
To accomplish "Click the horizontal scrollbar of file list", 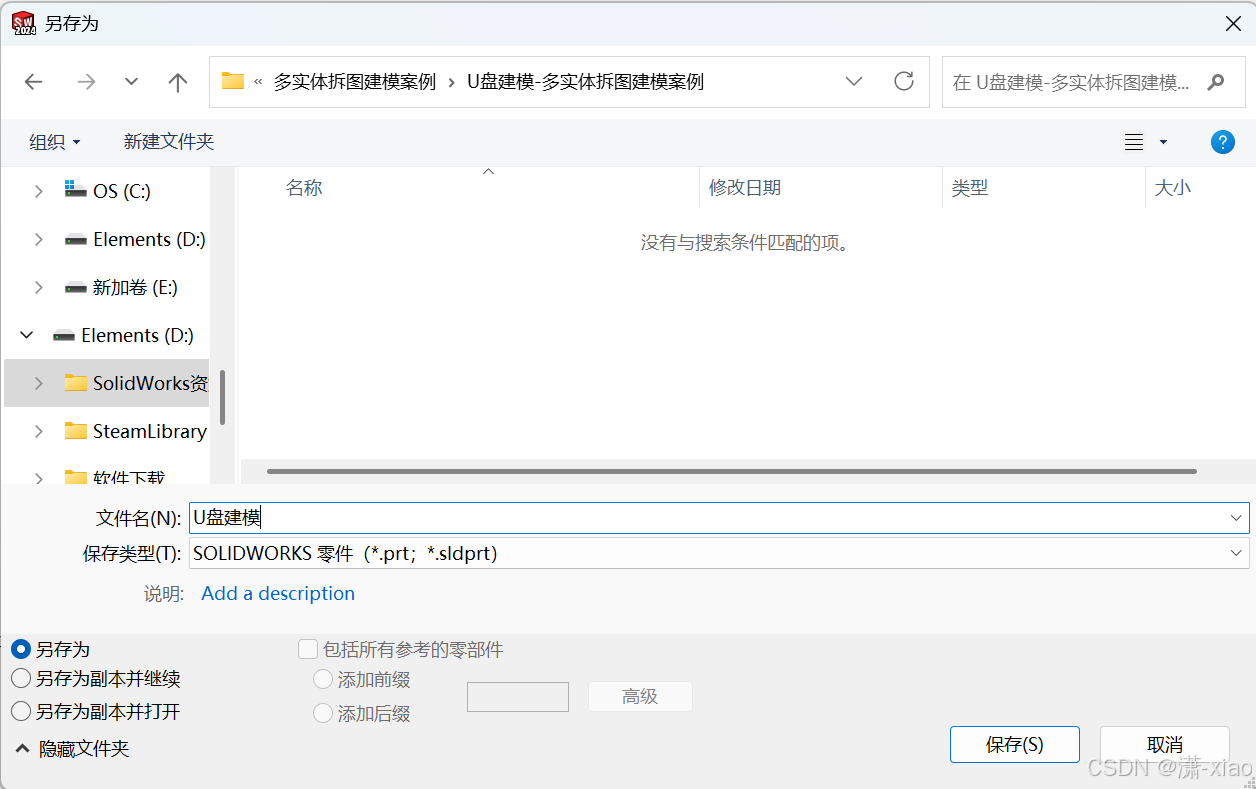I will click(x=732, y=471).
